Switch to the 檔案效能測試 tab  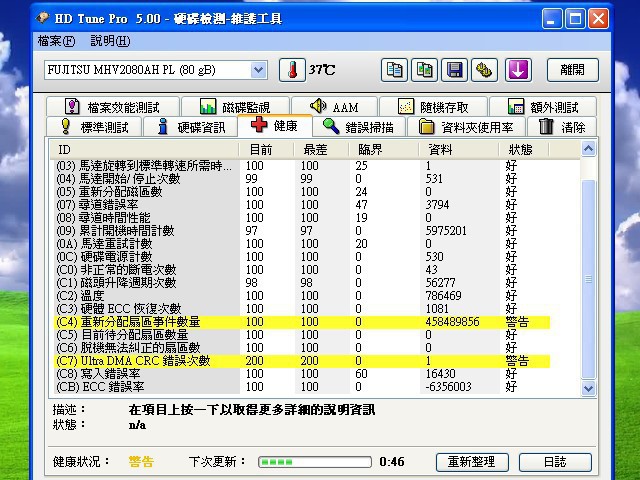click(113, 107)
